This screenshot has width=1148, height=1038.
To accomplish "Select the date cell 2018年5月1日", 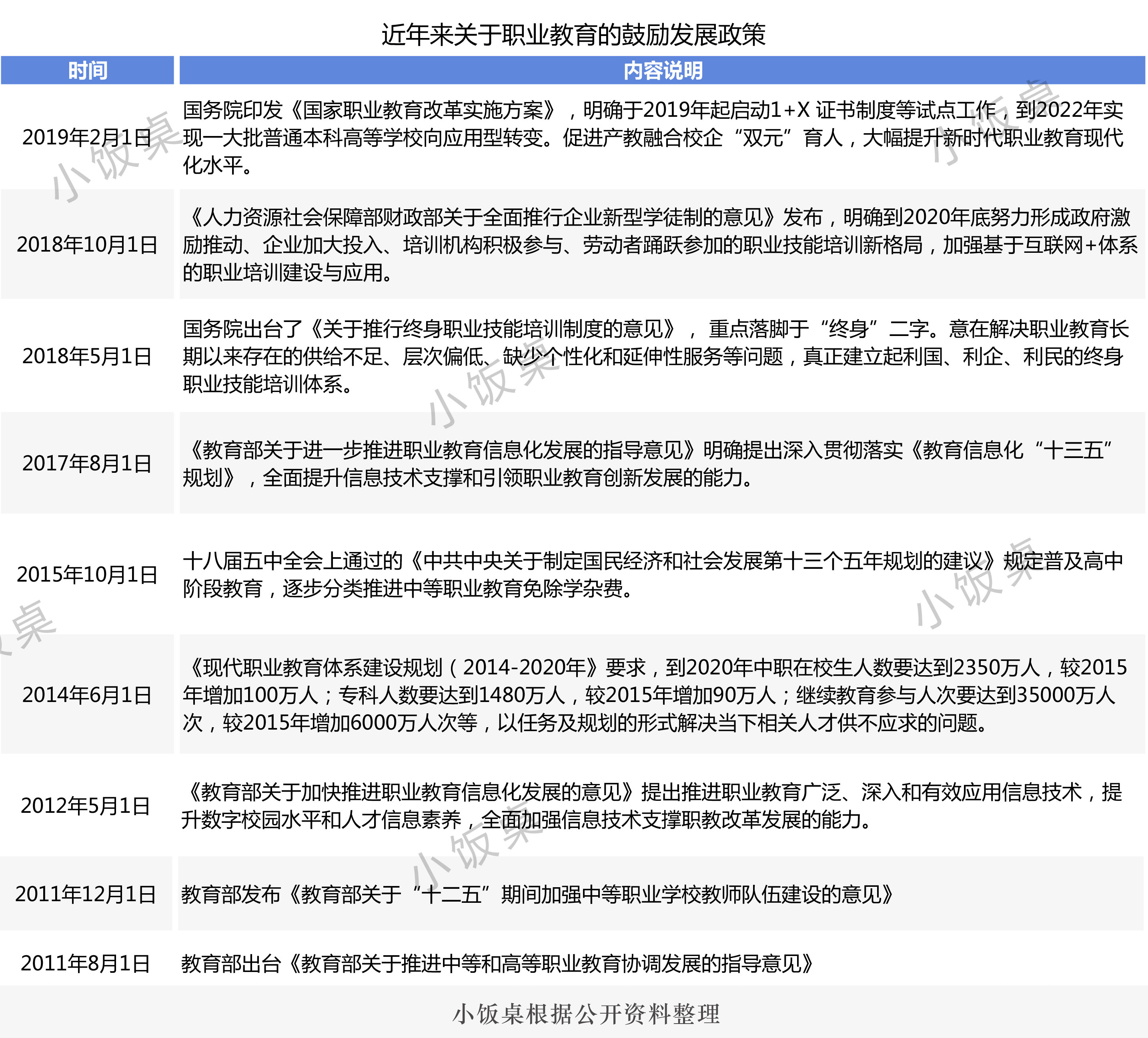I will click(x=87, y=356).
